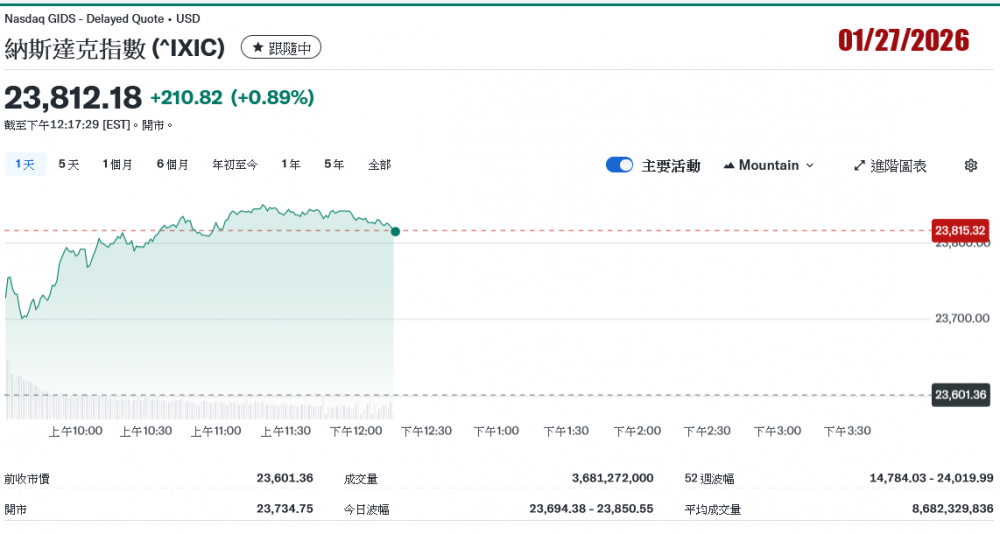This screenshot has width=1000, height=534.
Task: Switch to 6個月 range
Action: coord(172,164)
